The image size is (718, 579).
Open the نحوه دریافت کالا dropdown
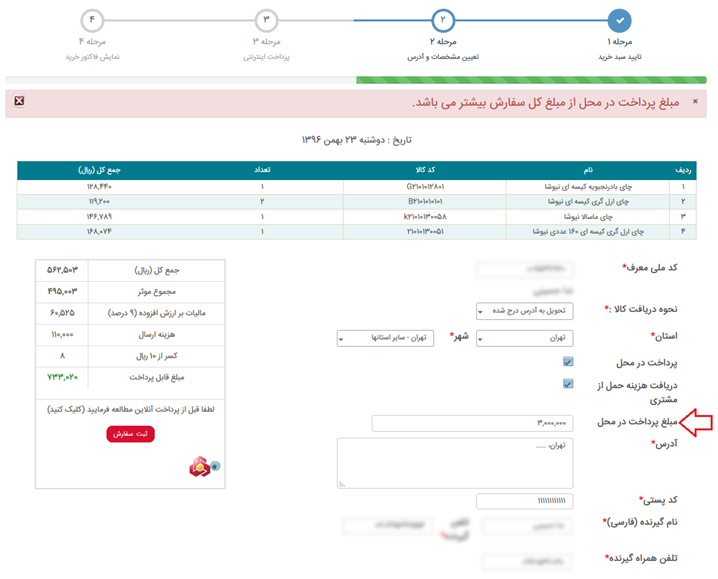pyautogui.click(x=524, y=311)
